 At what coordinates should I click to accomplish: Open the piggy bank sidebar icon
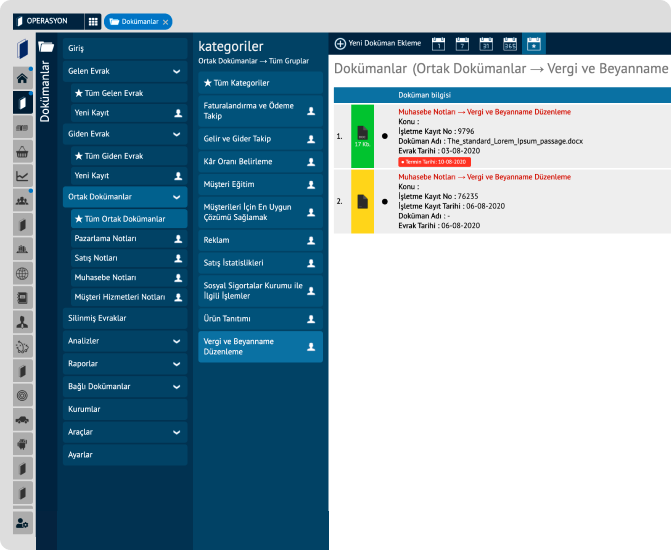22,347
